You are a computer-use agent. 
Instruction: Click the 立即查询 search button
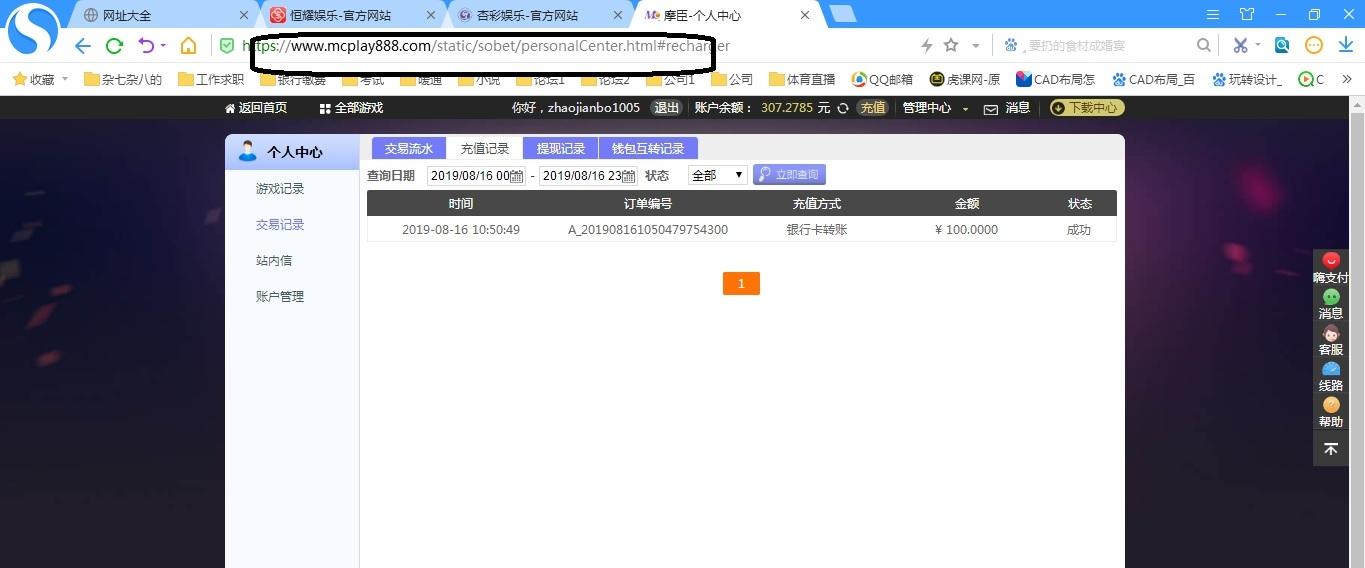click(789, 175)
